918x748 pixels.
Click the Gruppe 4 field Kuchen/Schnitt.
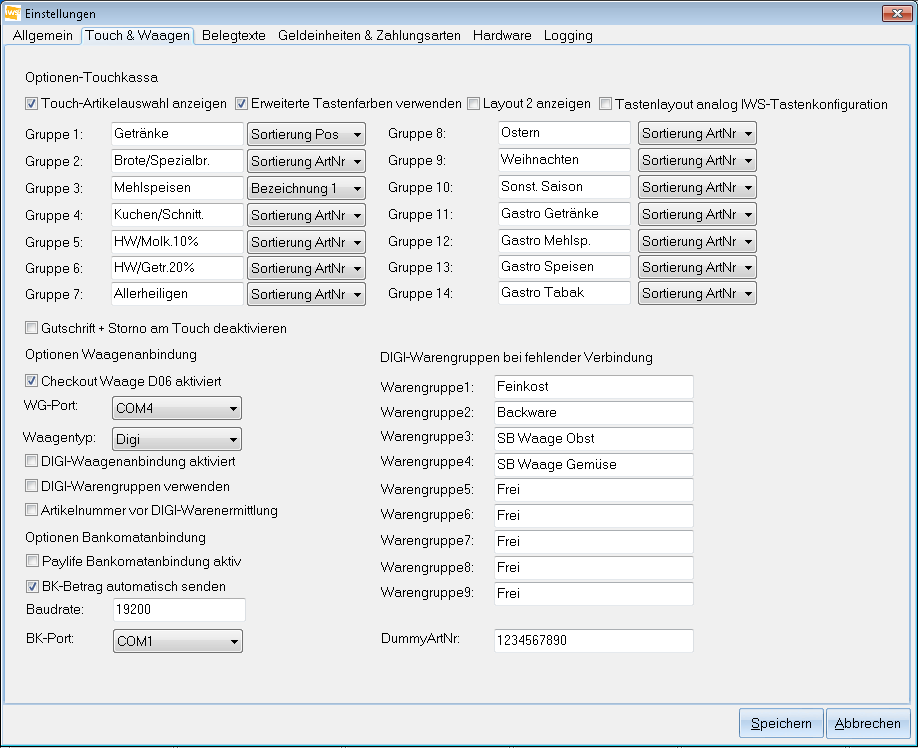coord(177,214)
